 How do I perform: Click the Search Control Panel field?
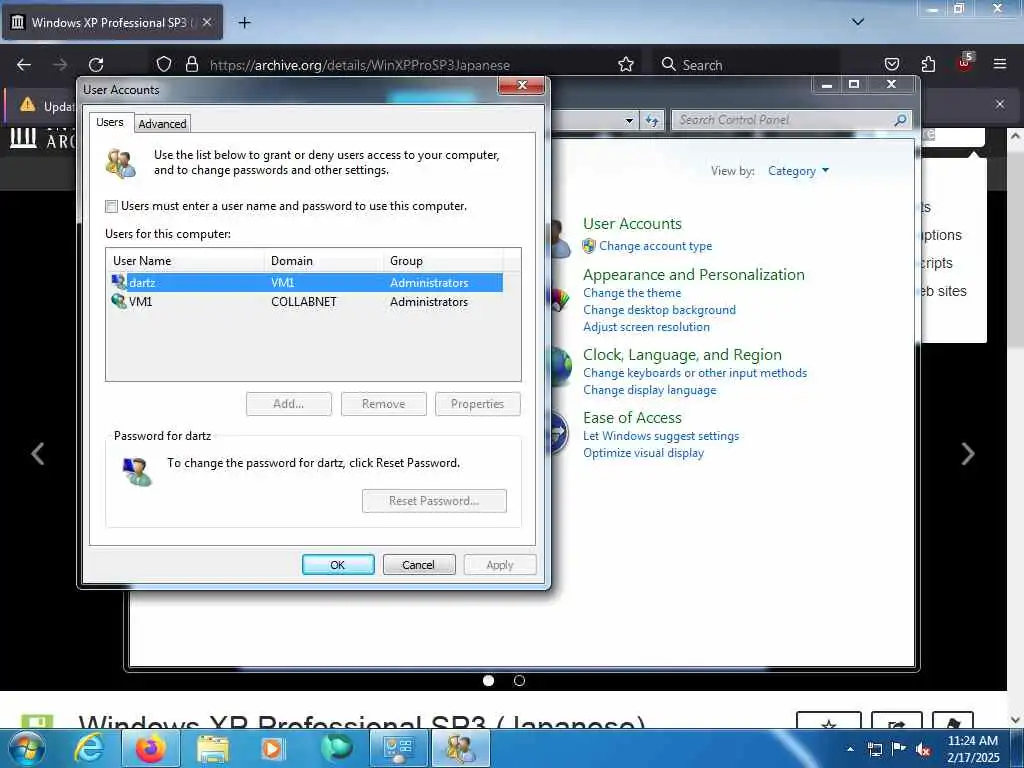(791, 120)
